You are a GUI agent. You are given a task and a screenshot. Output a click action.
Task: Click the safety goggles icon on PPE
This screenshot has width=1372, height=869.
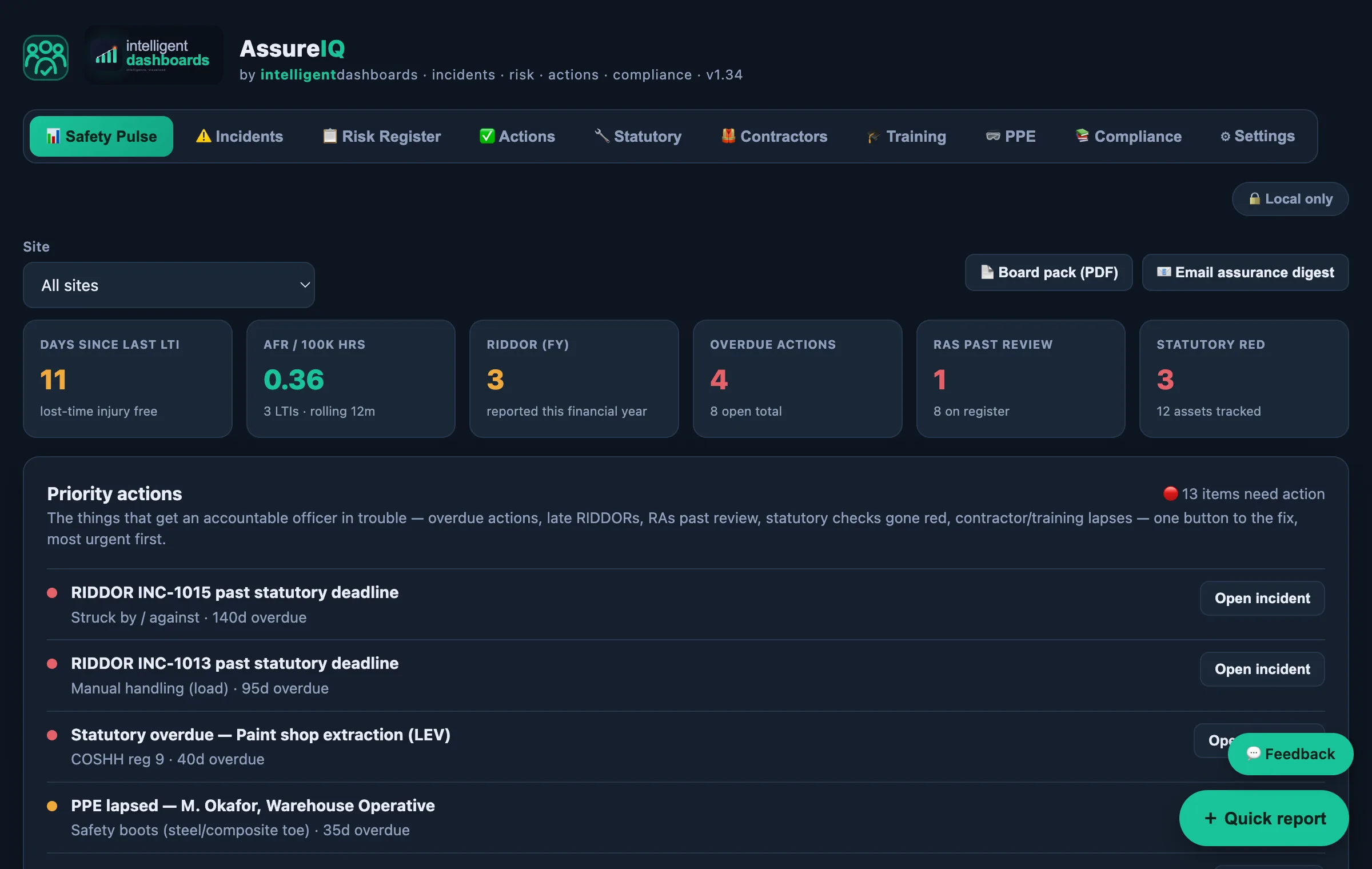click(993, 136)
